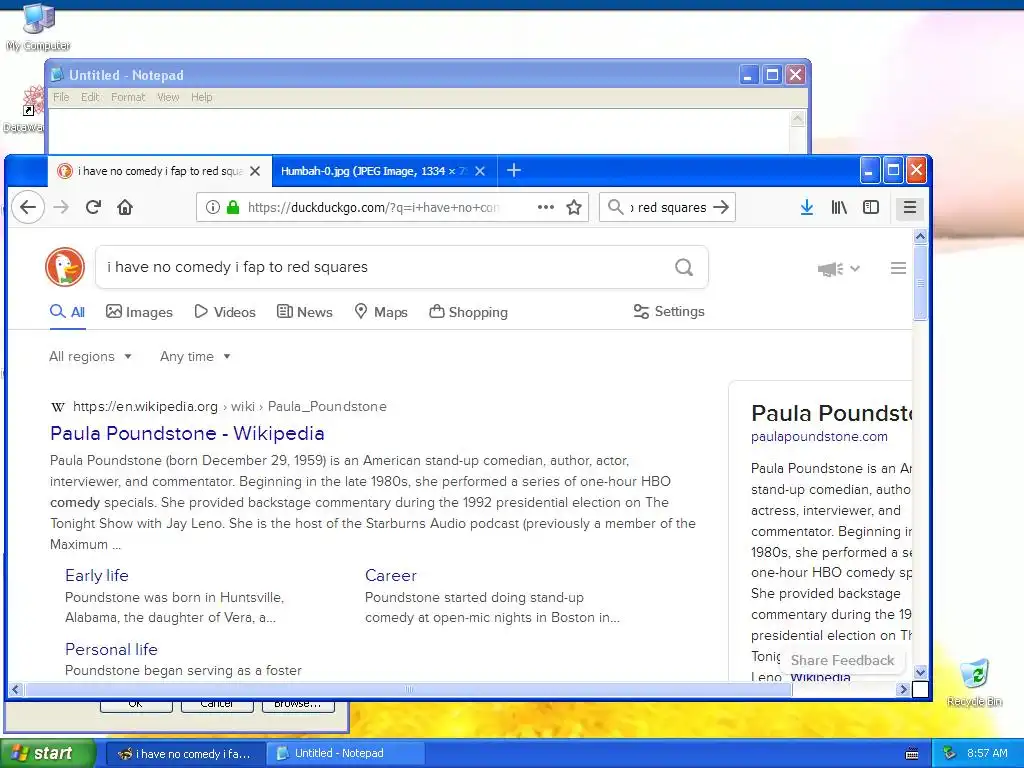Visit the paulapoundstone.com link

819,436
